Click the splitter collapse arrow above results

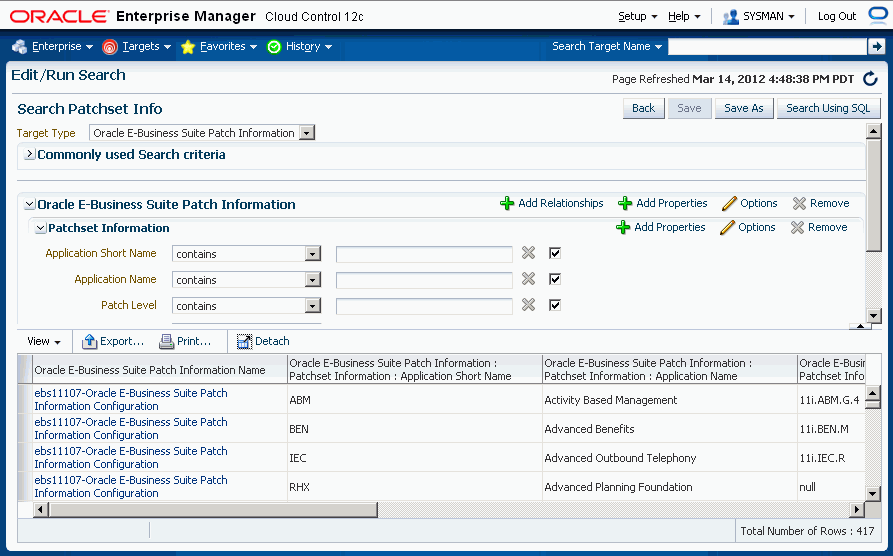pyautogui.click(x=859, y=326)
